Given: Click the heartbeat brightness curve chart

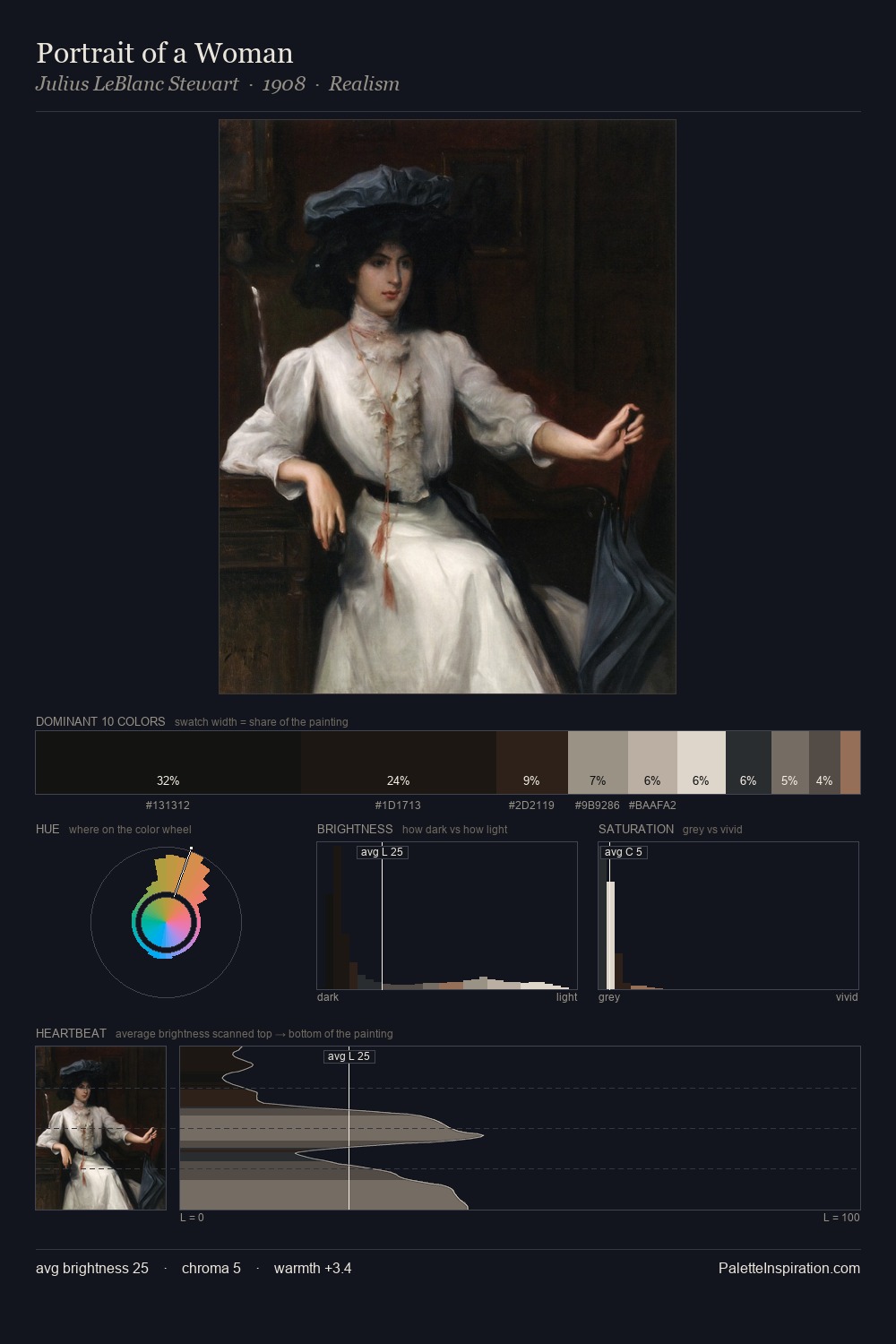Looking at the screenshot, I should click(x=520, y=1127).
